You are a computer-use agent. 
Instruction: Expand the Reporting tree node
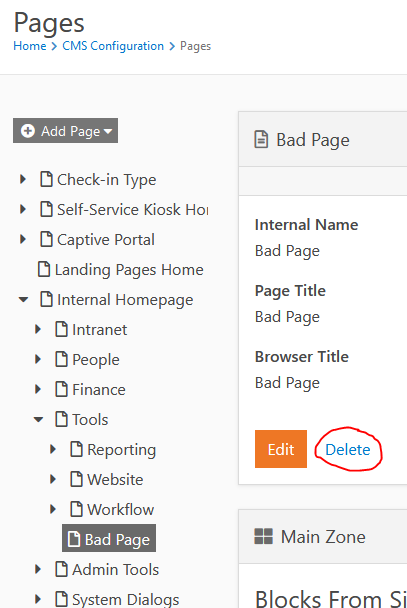(x=53, y=449)
